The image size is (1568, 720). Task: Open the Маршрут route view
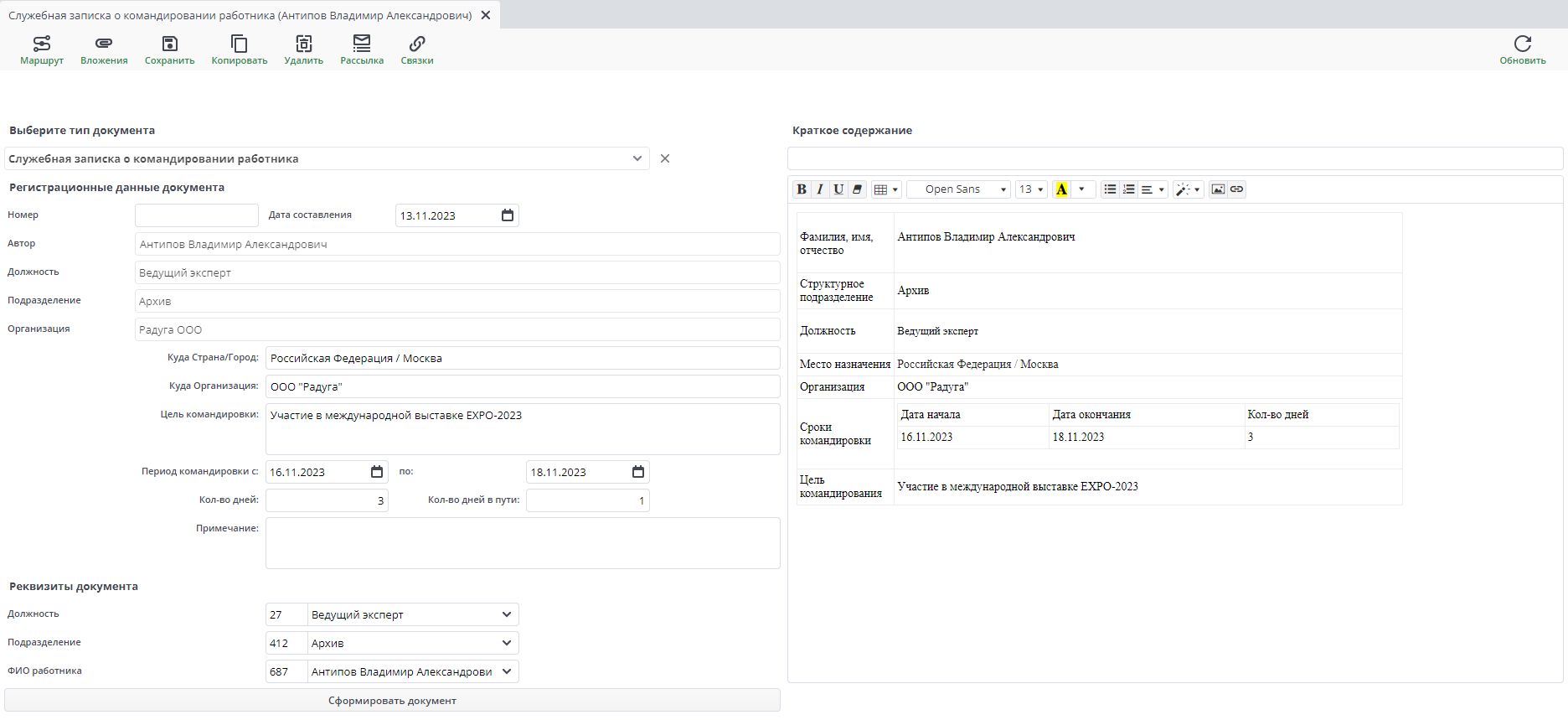[42, 49]
